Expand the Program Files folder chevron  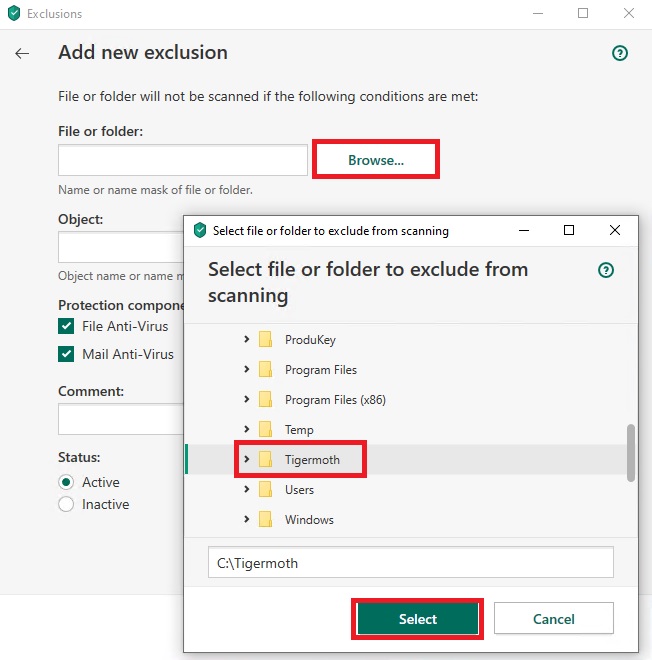[247, 369]
